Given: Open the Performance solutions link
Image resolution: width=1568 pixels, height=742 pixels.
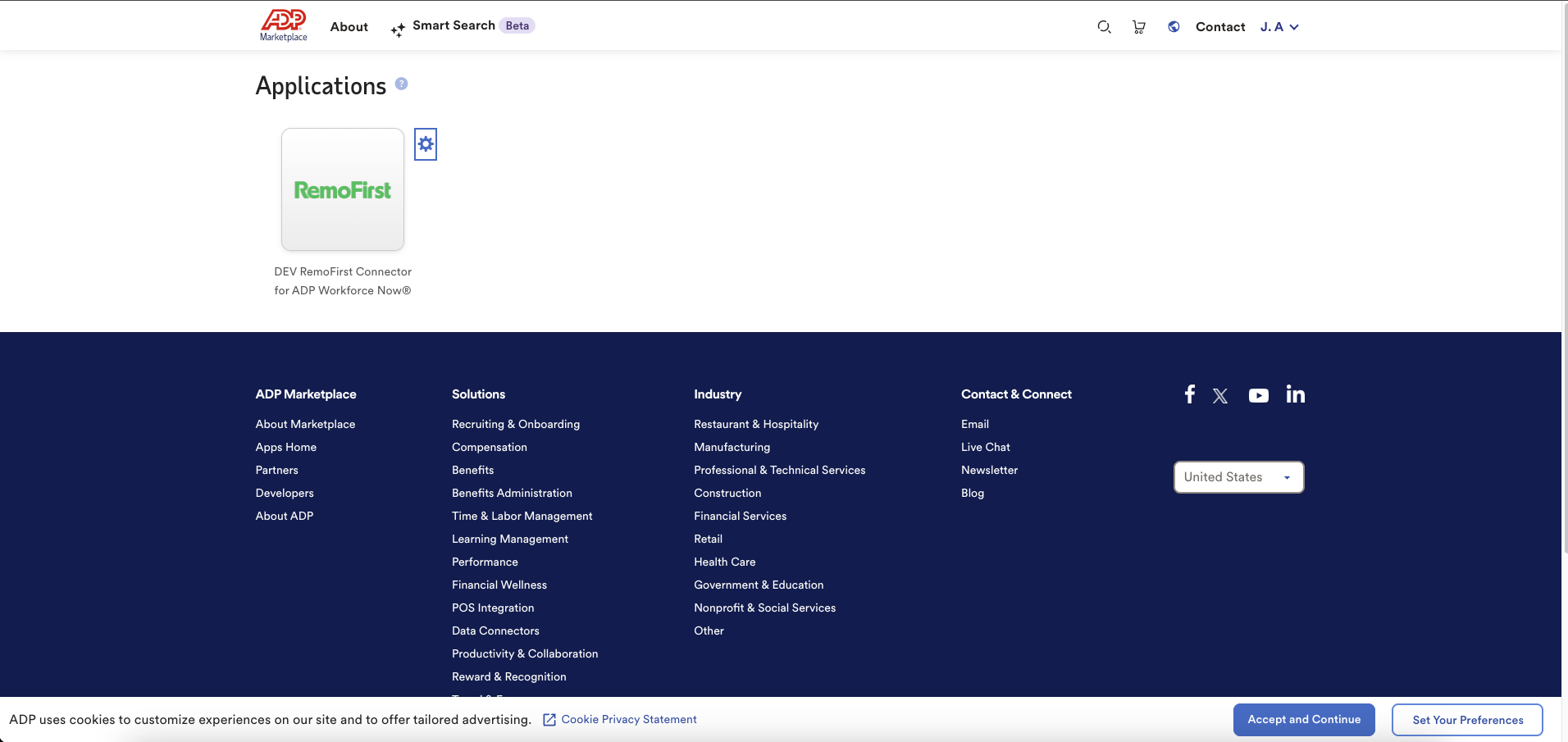Looking at the screenshot, I should (485, 562).
